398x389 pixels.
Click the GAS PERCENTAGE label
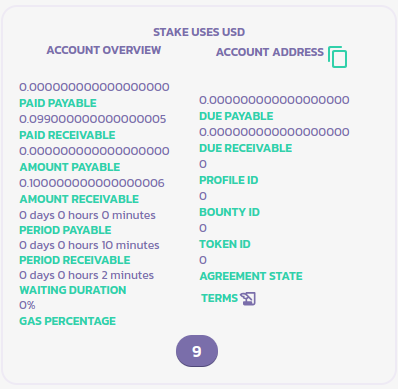pos(68,321)
